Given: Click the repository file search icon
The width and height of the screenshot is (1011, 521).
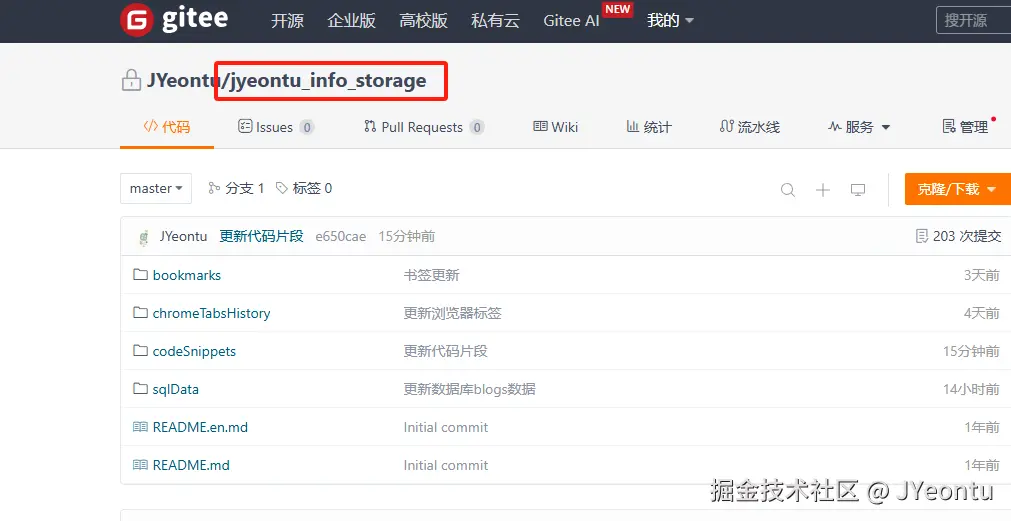Looking at the screenshot, I should click(788, 190).
